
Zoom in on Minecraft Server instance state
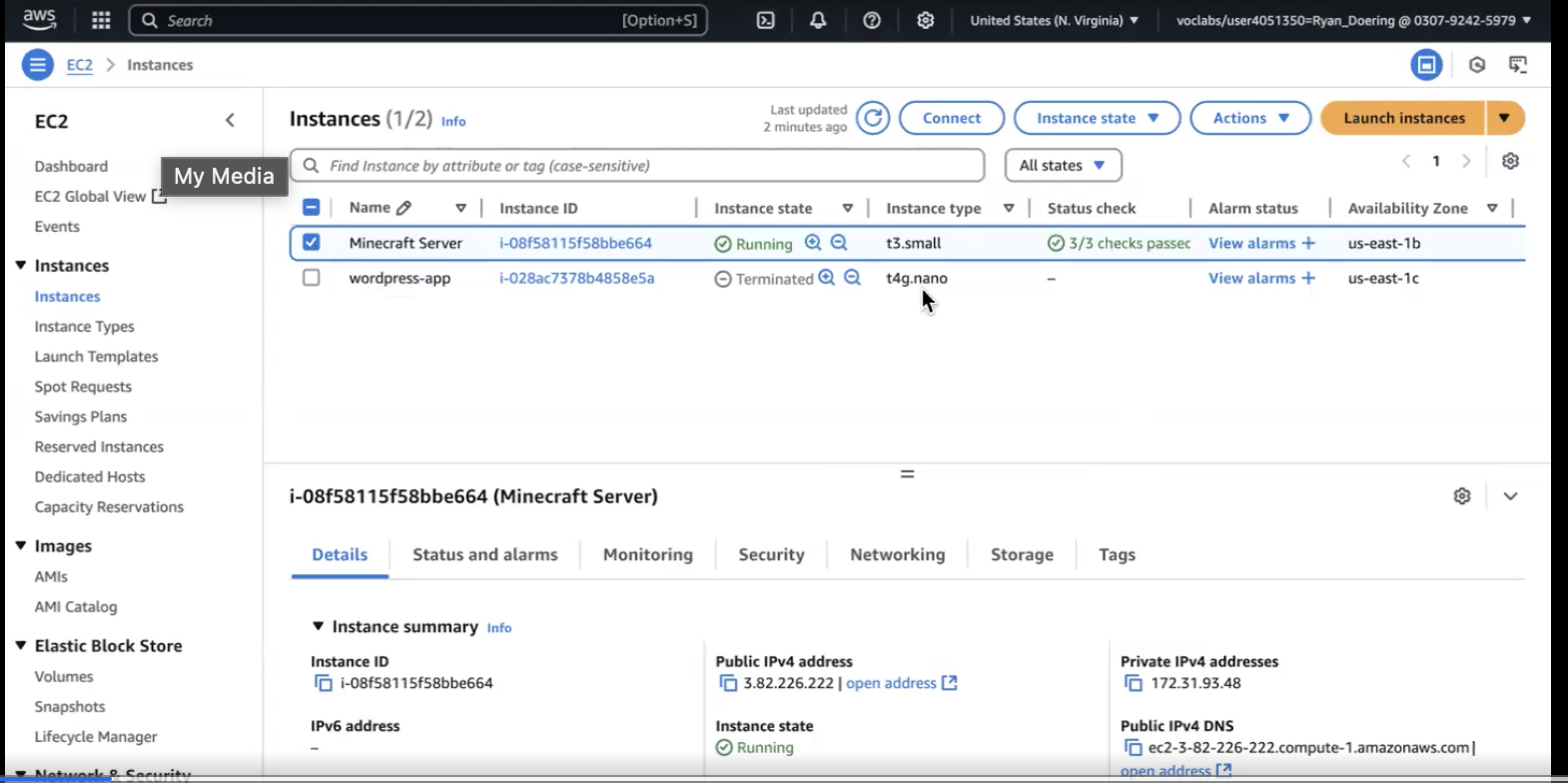[813, 243]
